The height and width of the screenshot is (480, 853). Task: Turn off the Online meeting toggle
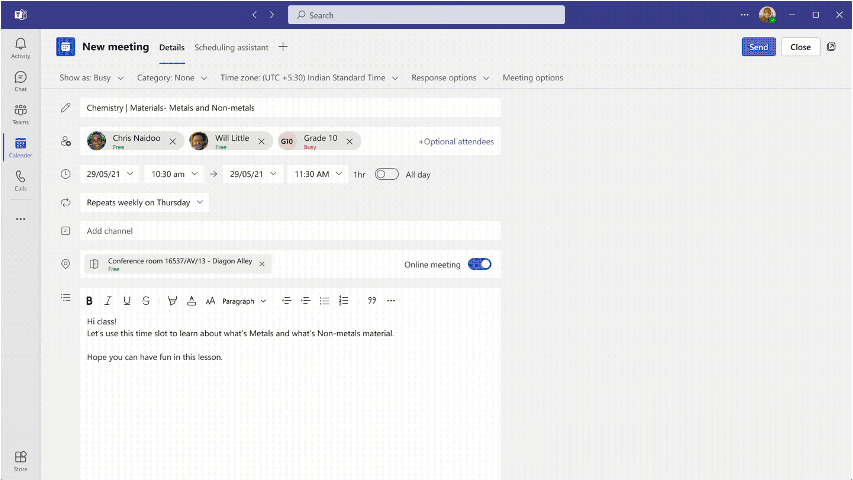(480, 264)
